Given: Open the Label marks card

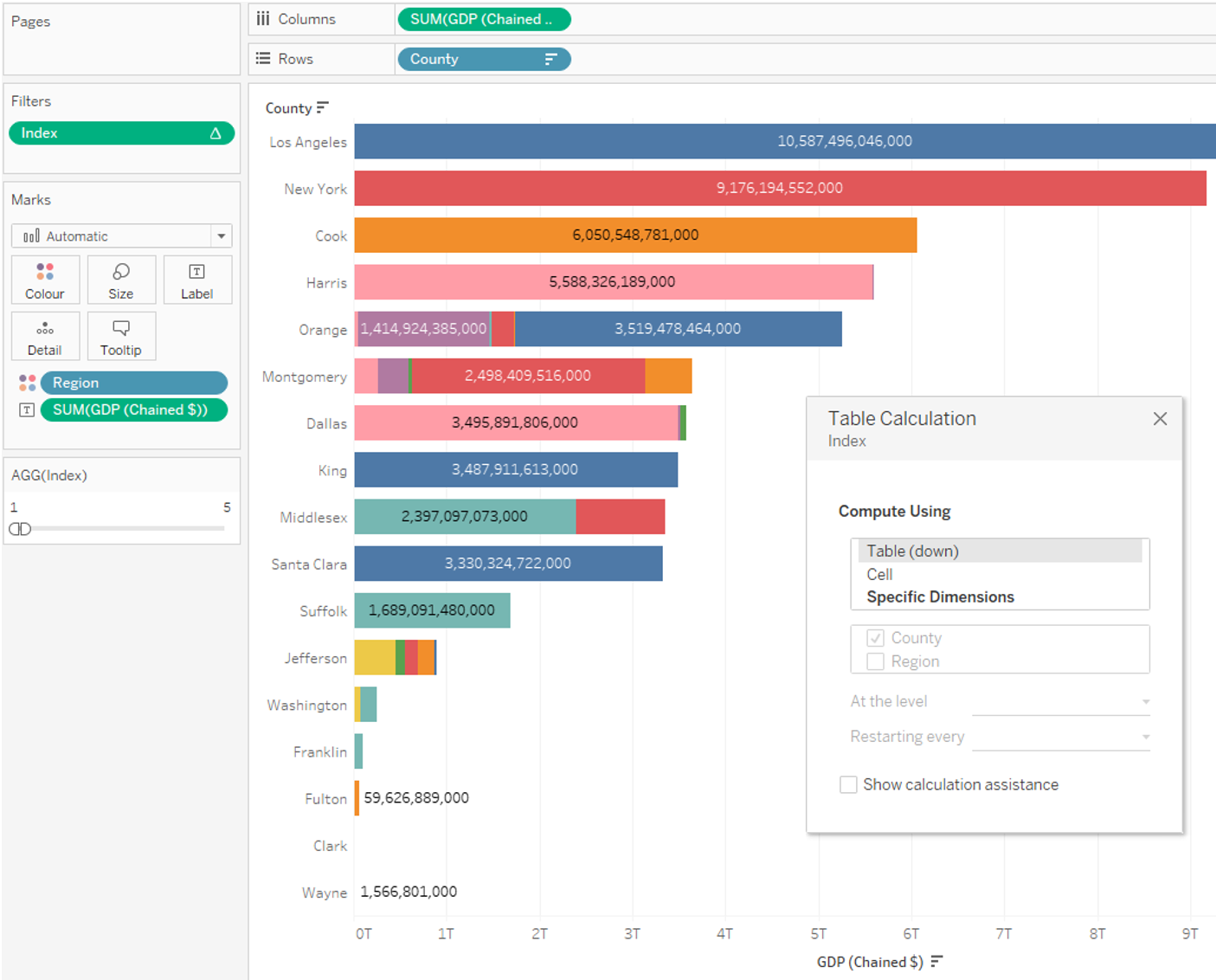Looking at the screenshot, I should [x=196, y=280].
